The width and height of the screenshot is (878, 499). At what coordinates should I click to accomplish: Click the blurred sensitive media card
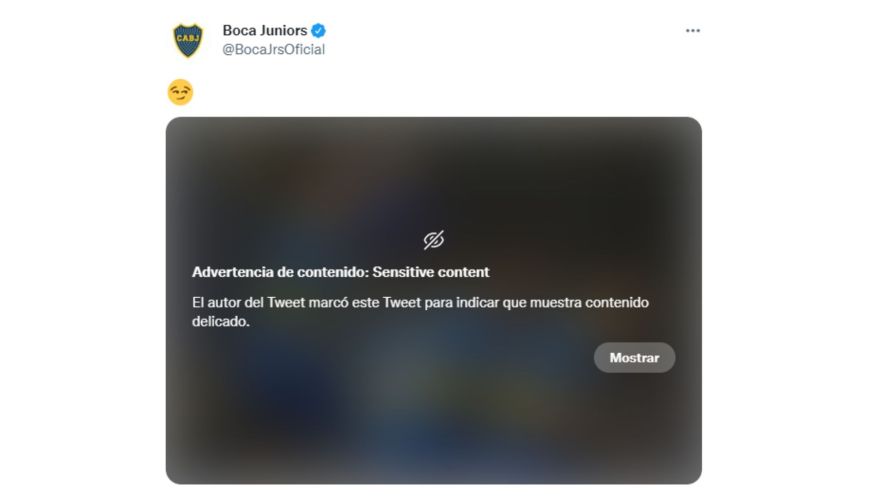tap(433, 301)
